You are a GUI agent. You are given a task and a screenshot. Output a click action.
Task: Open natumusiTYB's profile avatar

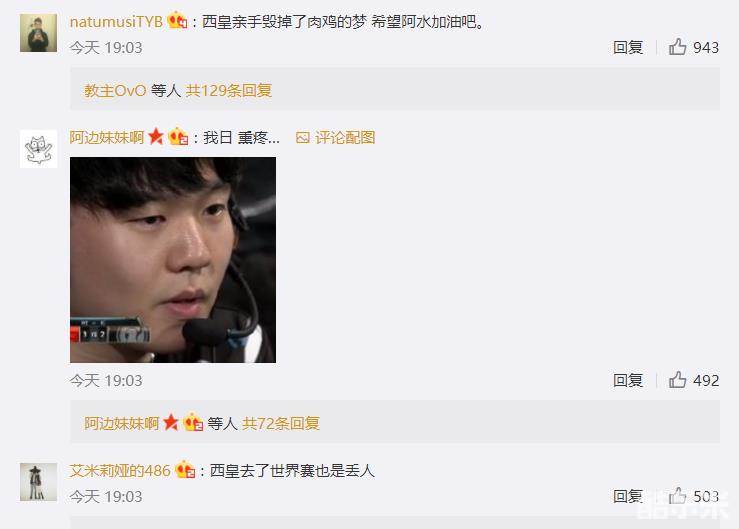click(39, 33)
